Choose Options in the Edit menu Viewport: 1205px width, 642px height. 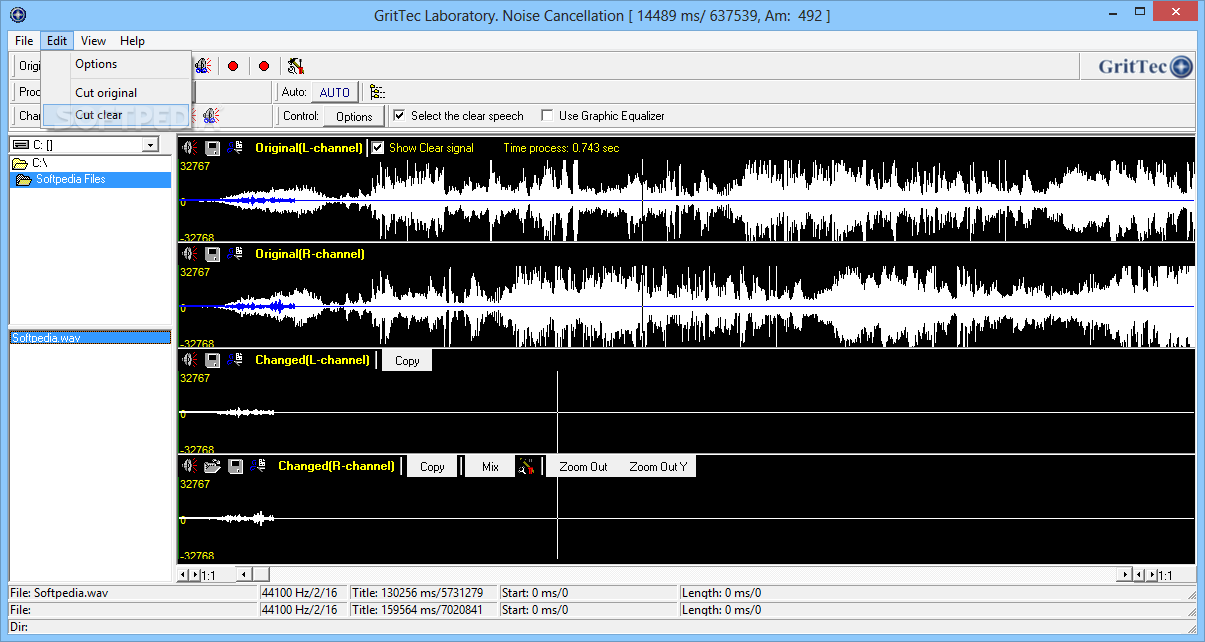[x=116, y=64]
